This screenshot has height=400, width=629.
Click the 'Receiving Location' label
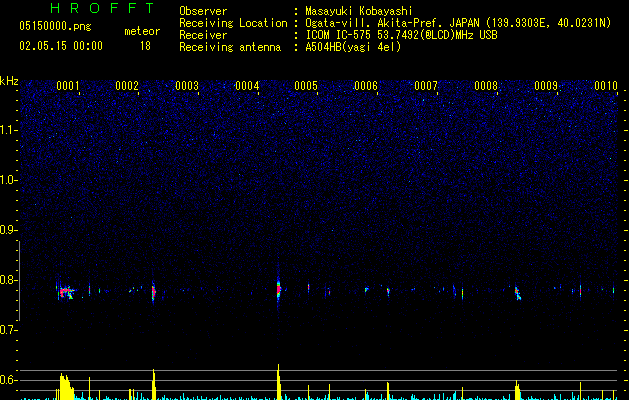(233, 23)
